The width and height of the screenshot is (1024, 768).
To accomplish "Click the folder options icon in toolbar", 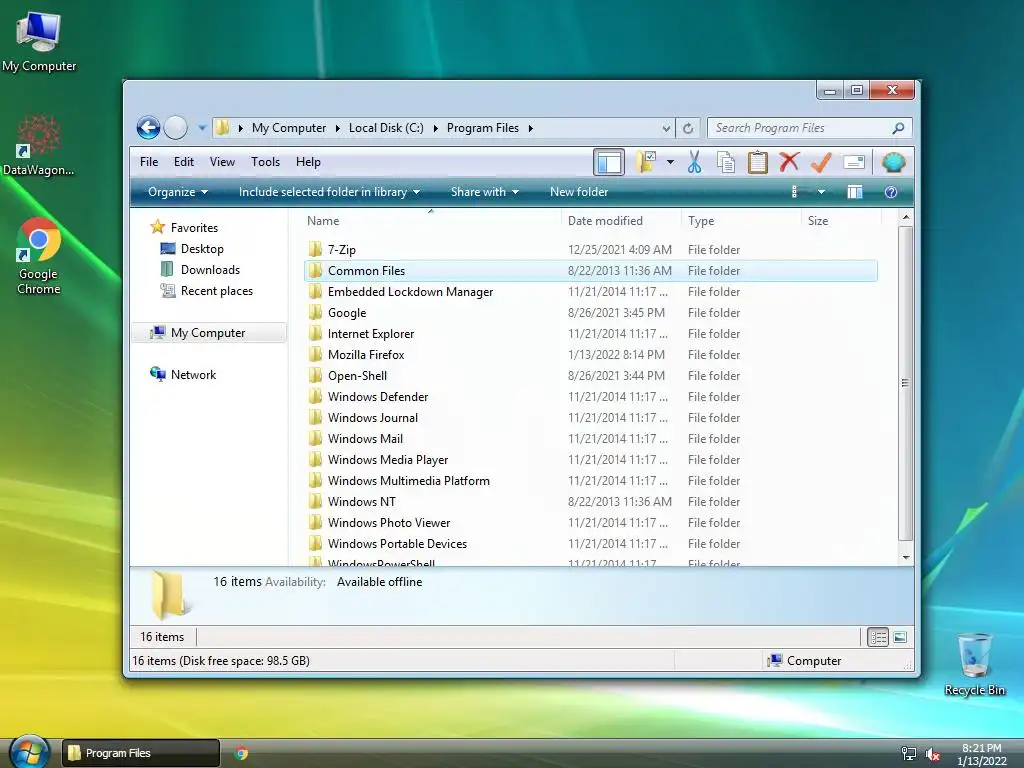I will pos(646,162).
